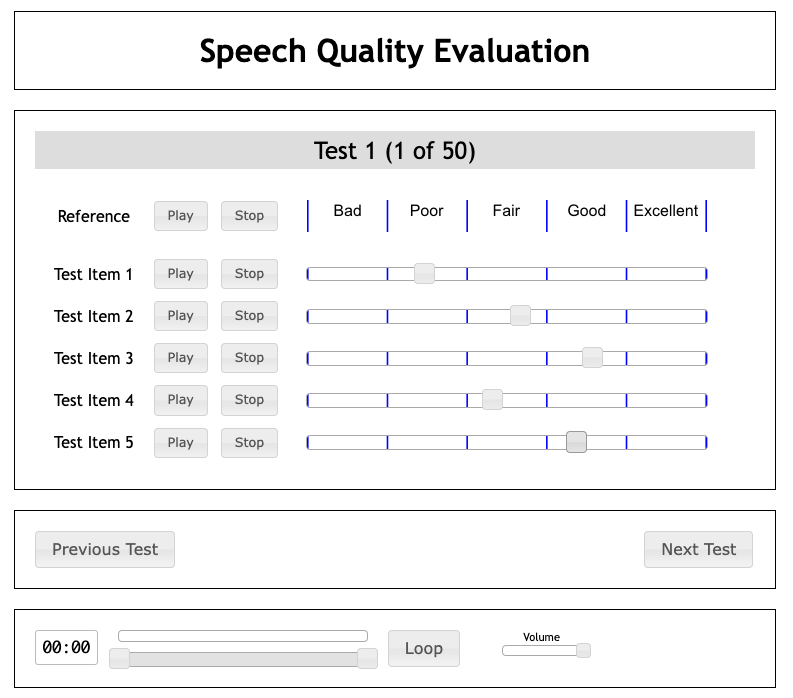Return to the Previous Test
This screenshot has height=698, width=793.
105,549
